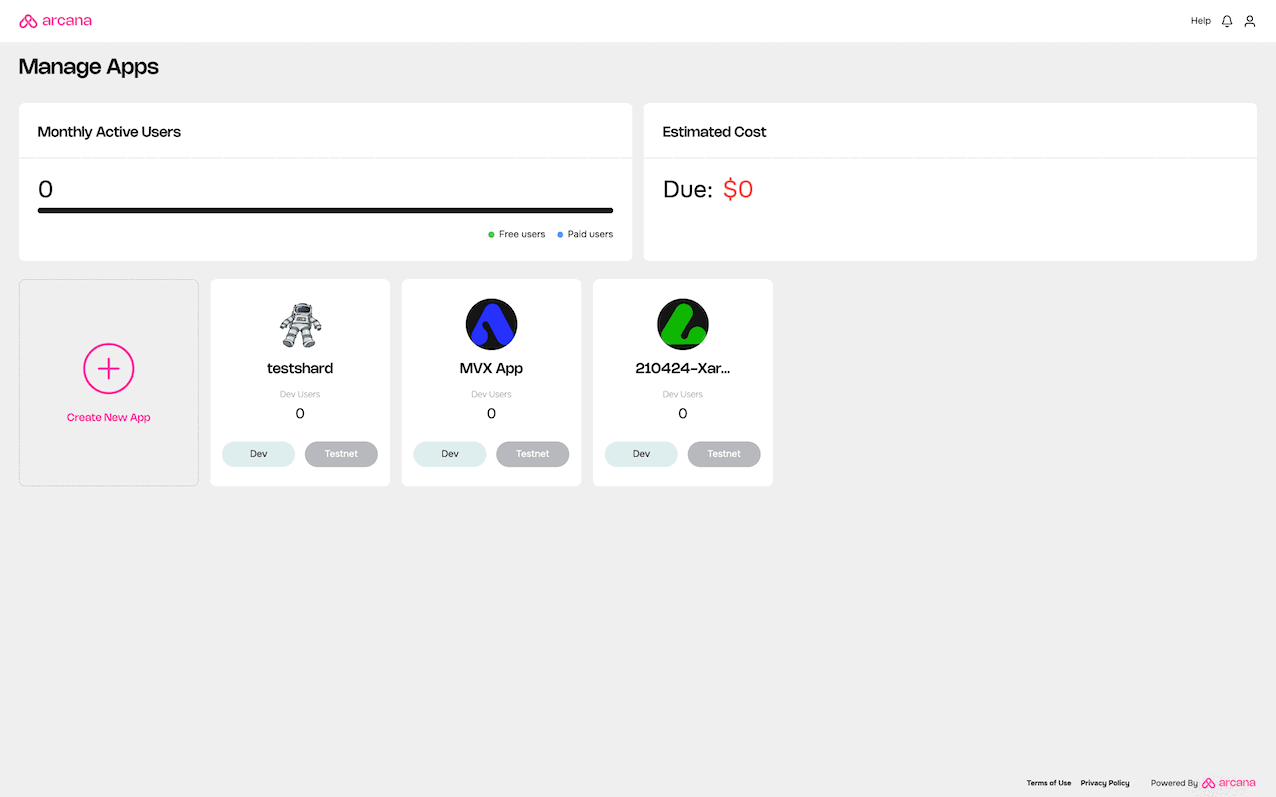This screenshot has height=797, width=1276.
Task: Click the testshard app name
Action: [300, 368]
